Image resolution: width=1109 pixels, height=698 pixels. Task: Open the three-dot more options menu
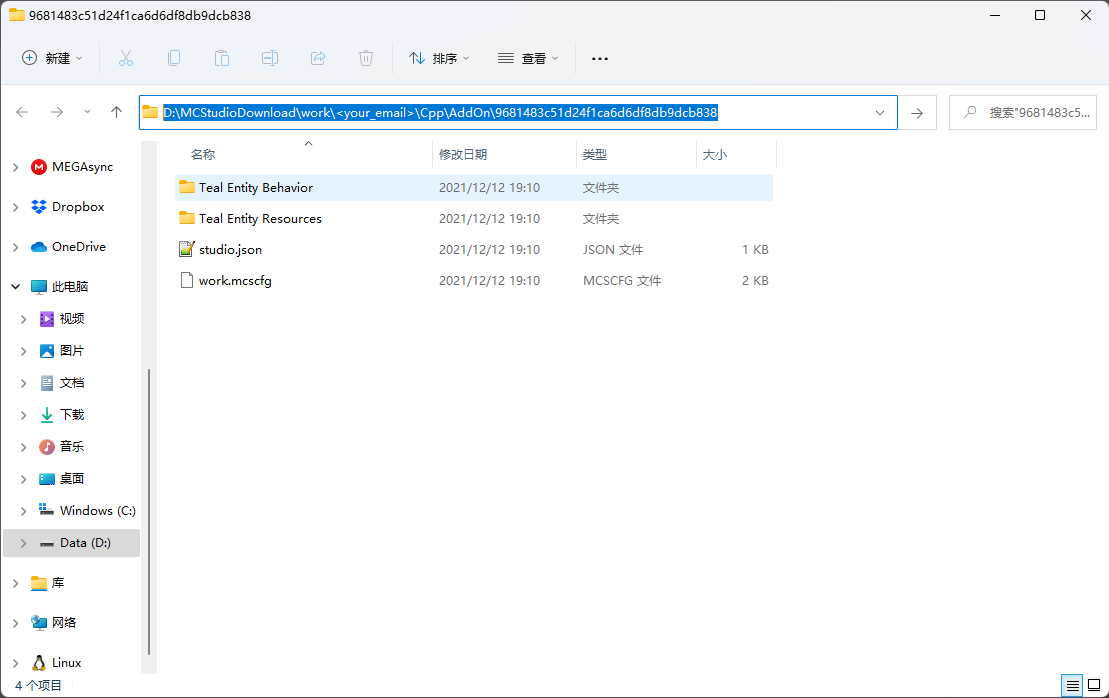pyautogui.click(x=600, y=59)
